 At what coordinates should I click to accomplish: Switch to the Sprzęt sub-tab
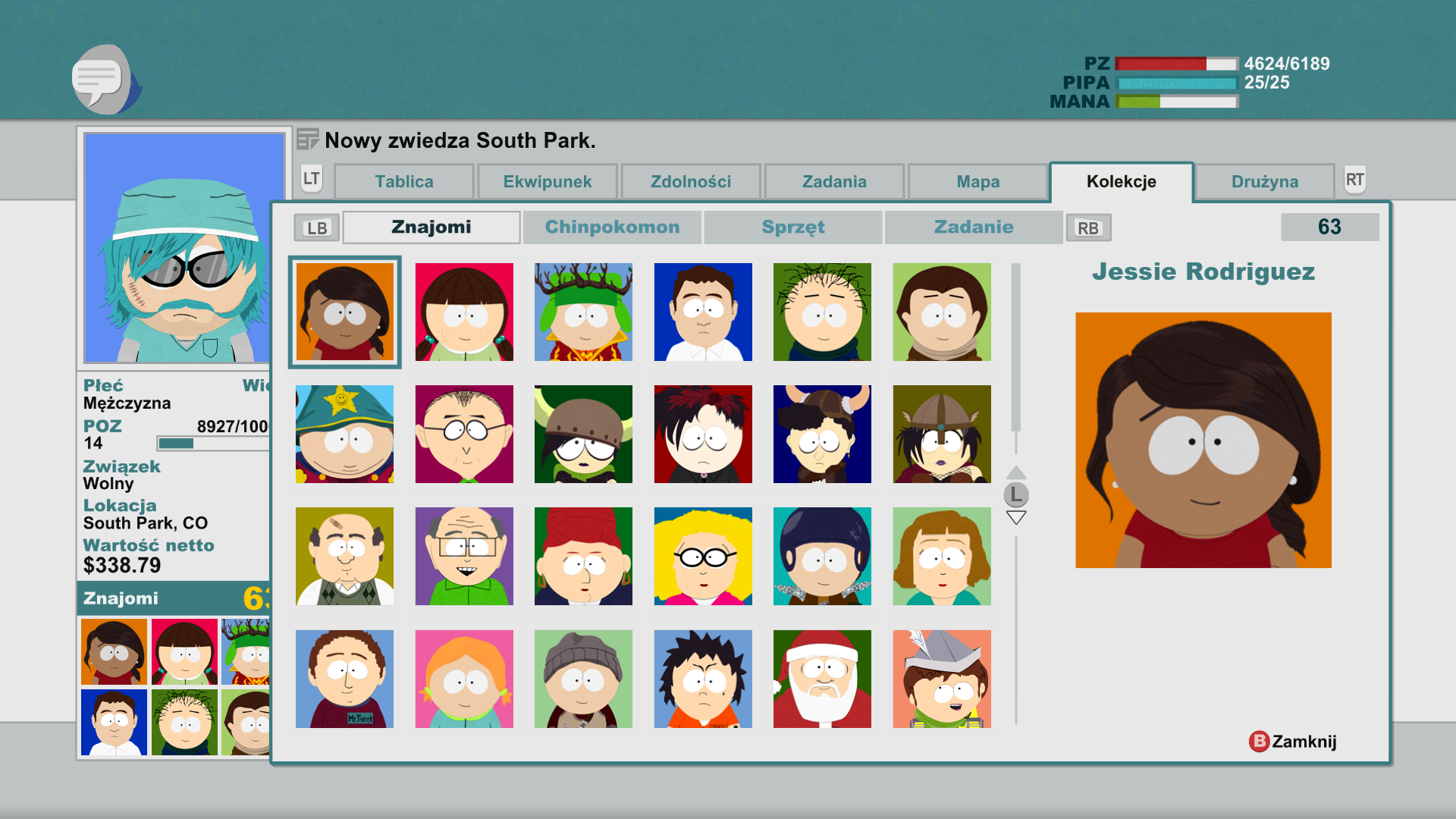point(793,227)
